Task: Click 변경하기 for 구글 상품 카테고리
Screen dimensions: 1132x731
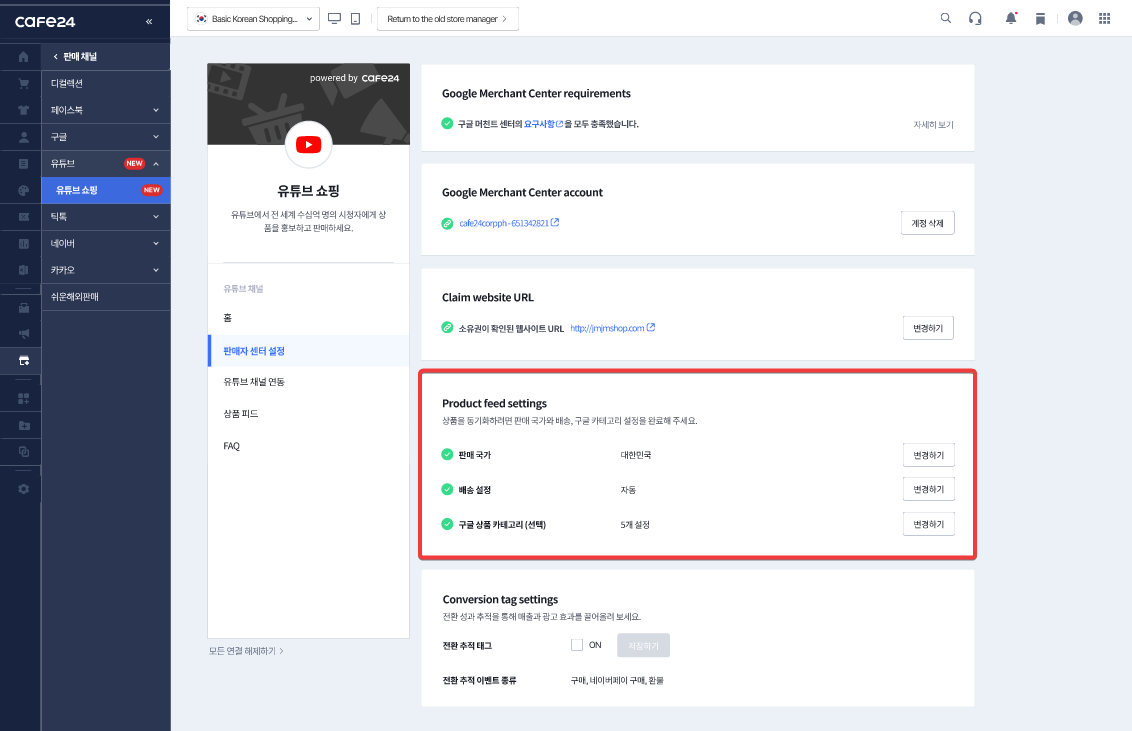Action: 928,524
